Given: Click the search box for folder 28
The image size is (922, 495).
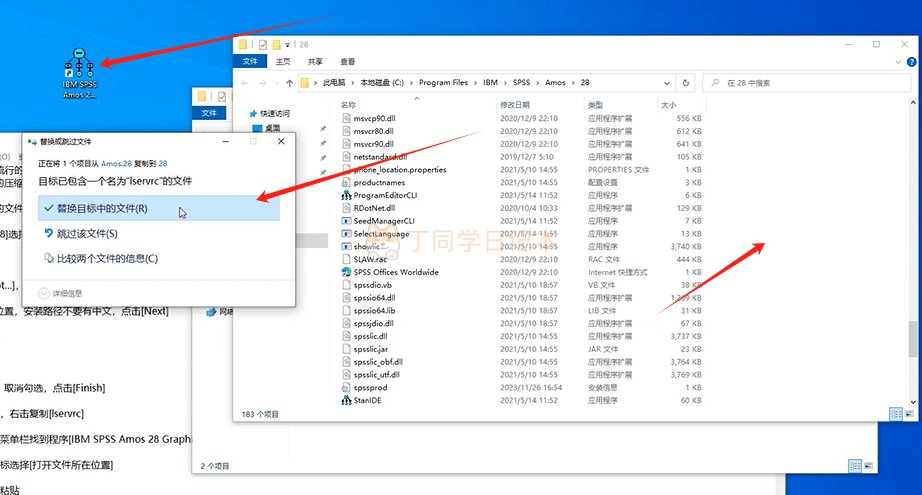Looking at the screenshot, I should [x=807, y=83].
